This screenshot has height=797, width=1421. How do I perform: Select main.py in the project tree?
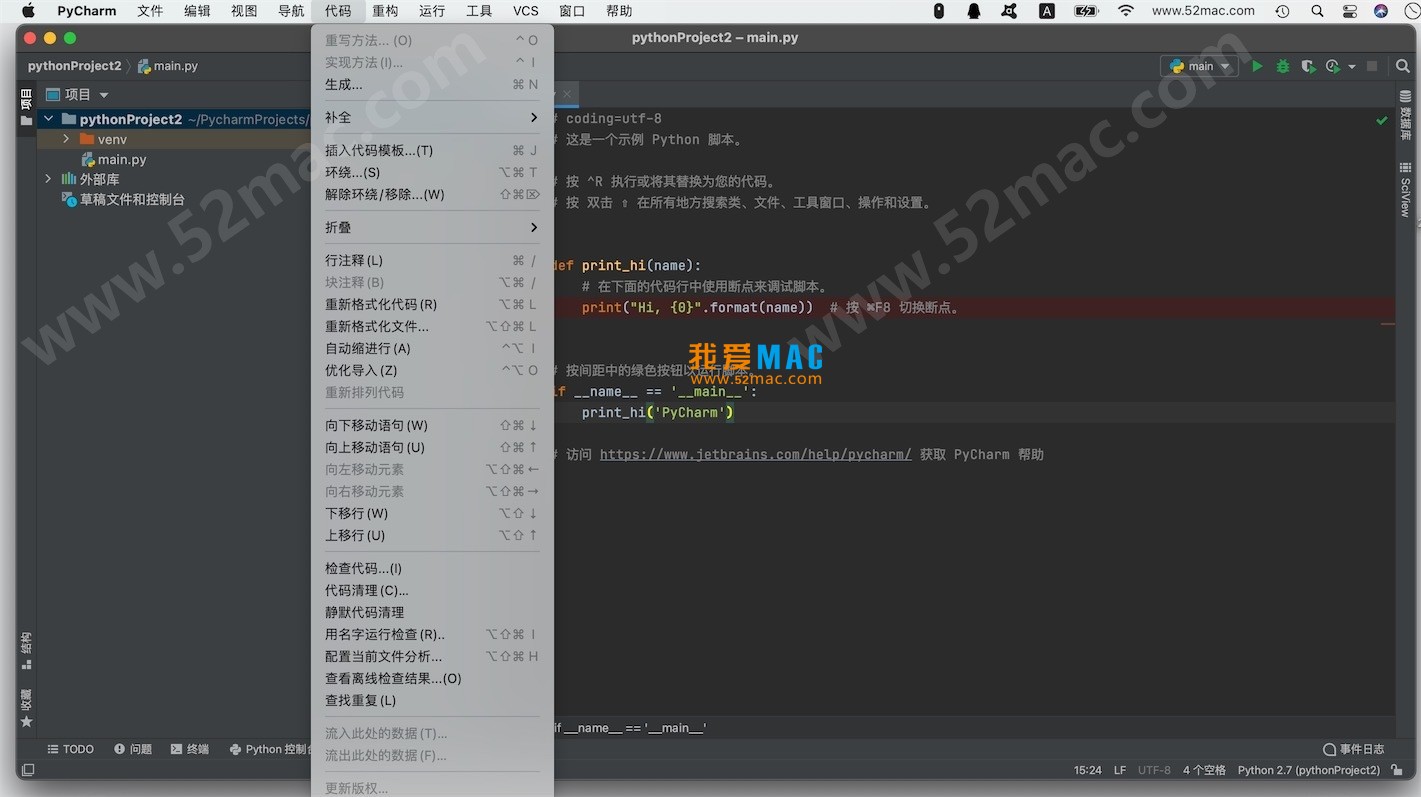coord(113,159)
